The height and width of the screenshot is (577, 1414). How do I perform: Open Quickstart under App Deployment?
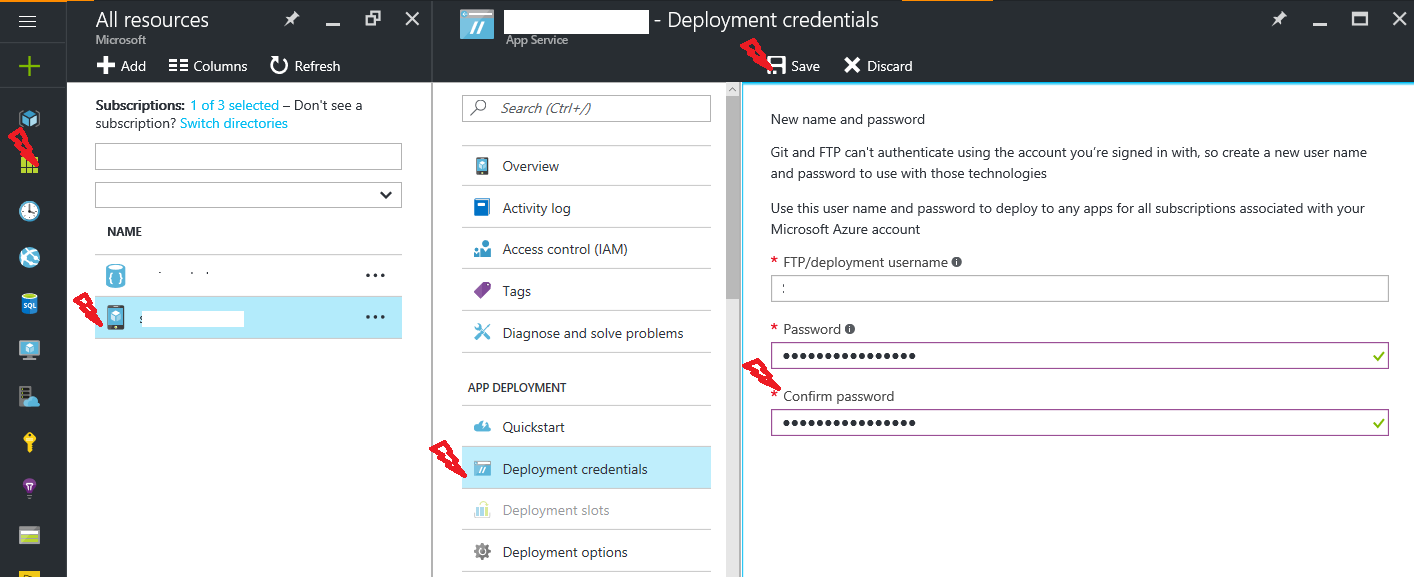pos(586,427)
